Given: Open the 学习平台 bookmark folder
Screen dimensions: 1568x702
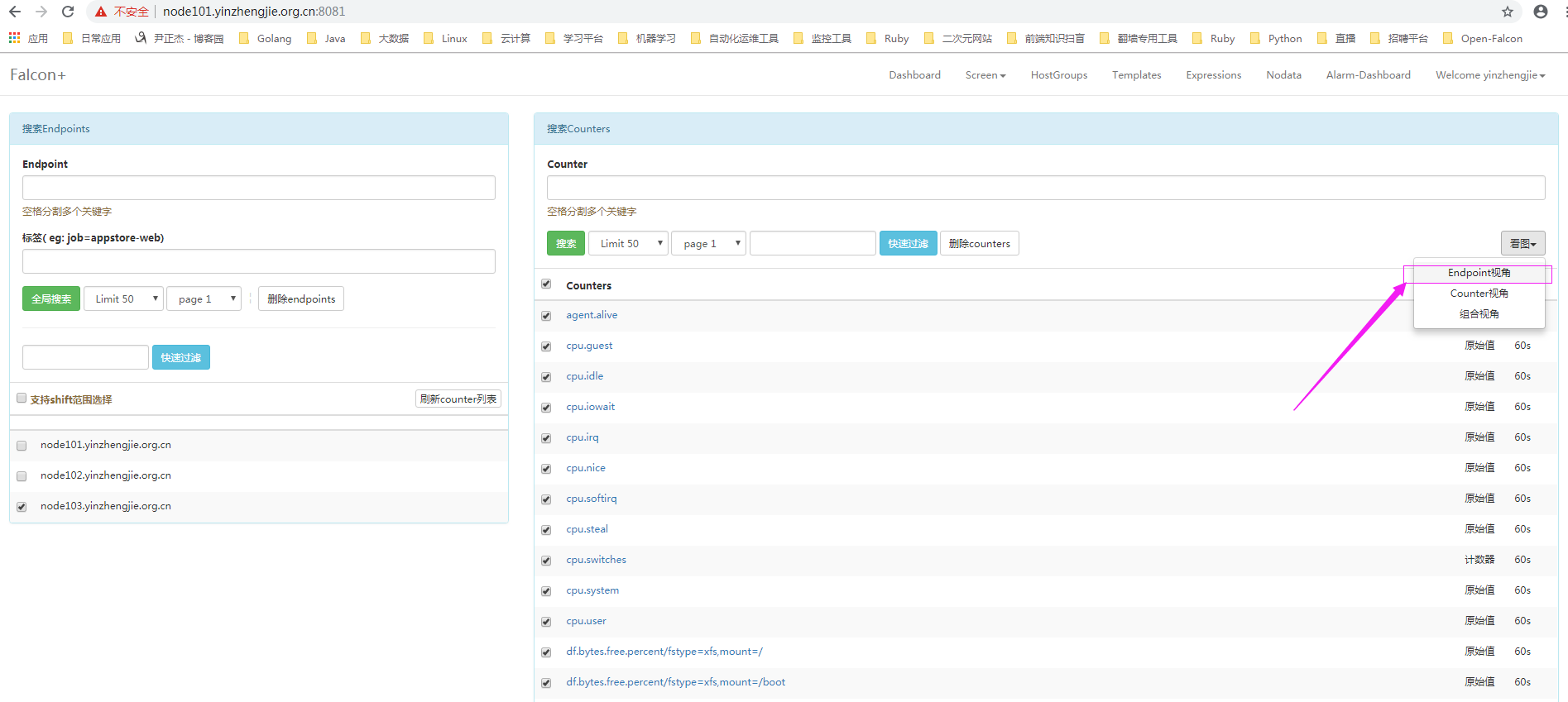Looking at the screenshot, I should (x=574, y=38).
